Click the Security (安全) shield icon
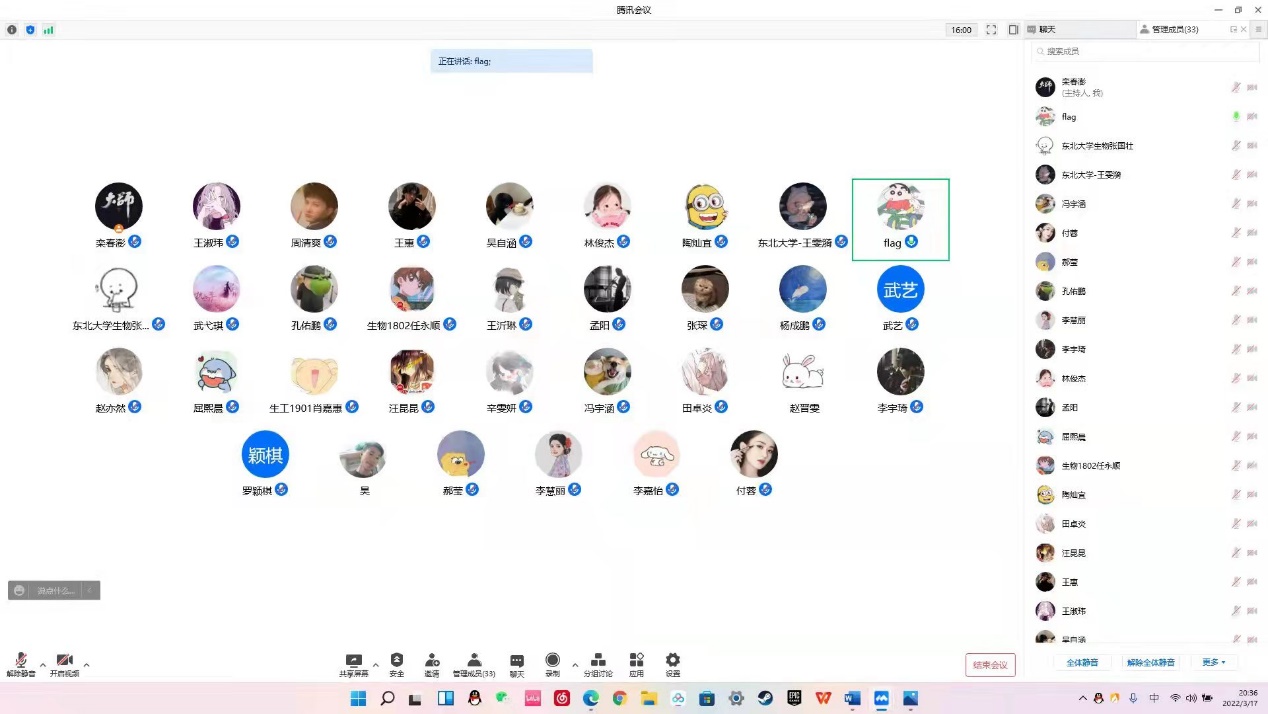Image resolution: width=1268 pixels, height=714 pixels. pos(397,662)
